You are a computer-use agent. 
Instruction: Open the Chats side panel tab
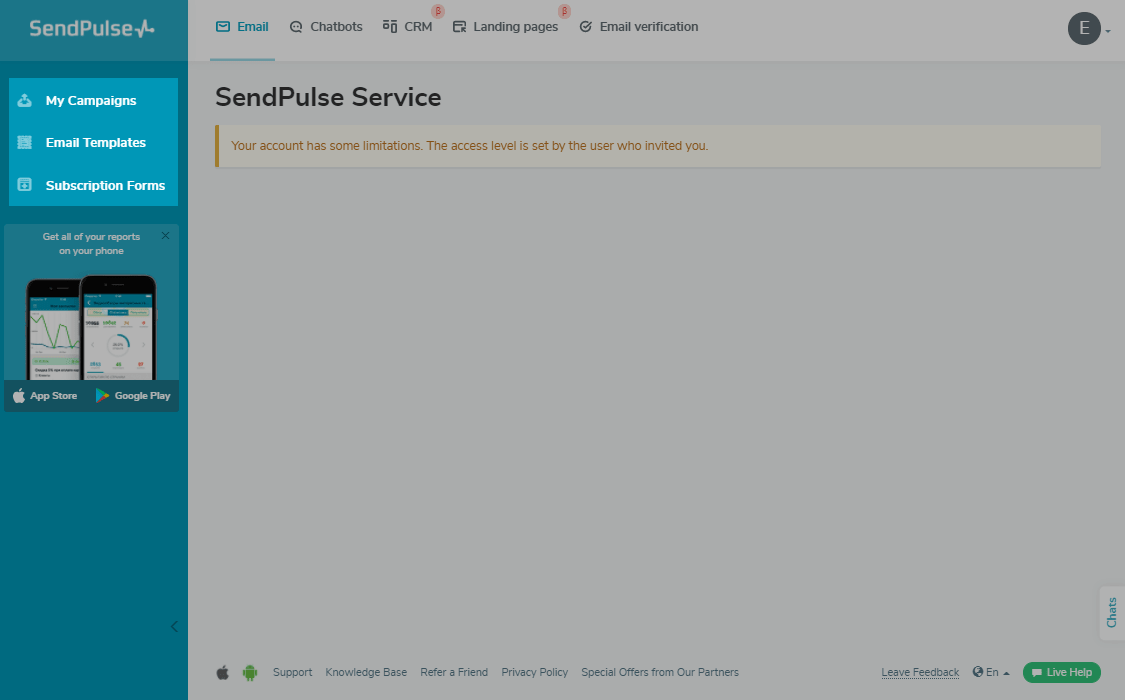[x=1112, y=612]
